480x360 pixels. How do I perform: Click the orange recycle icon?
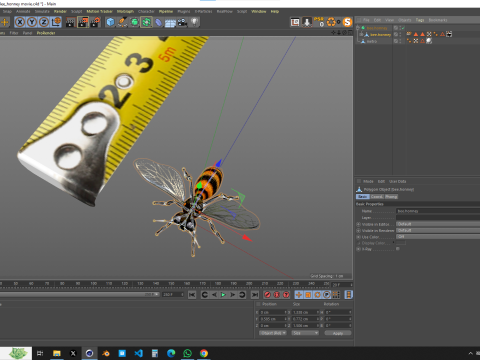(331, 22)
